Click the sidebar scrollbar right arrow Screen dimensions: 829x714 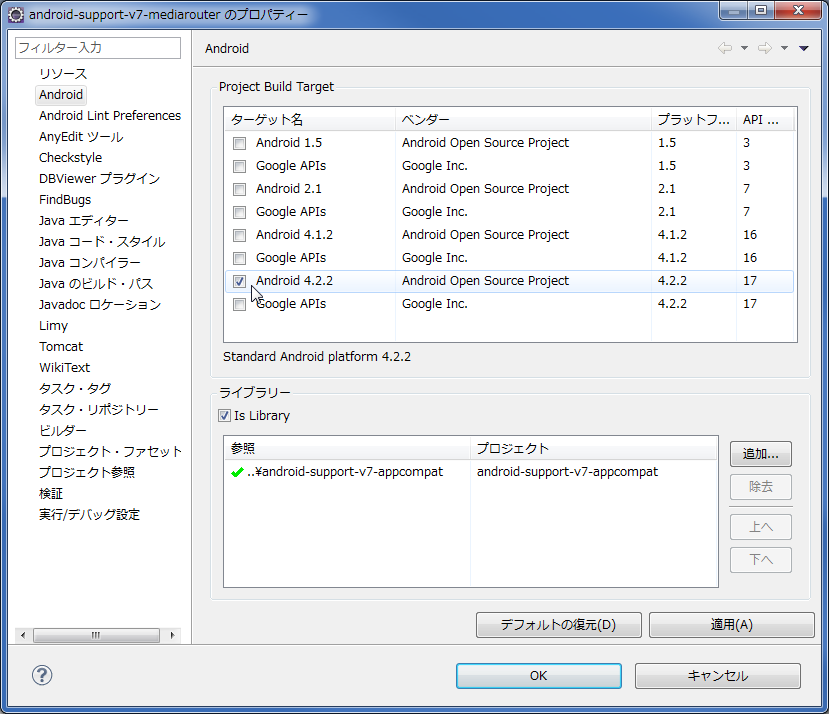(x=172, y=635)
